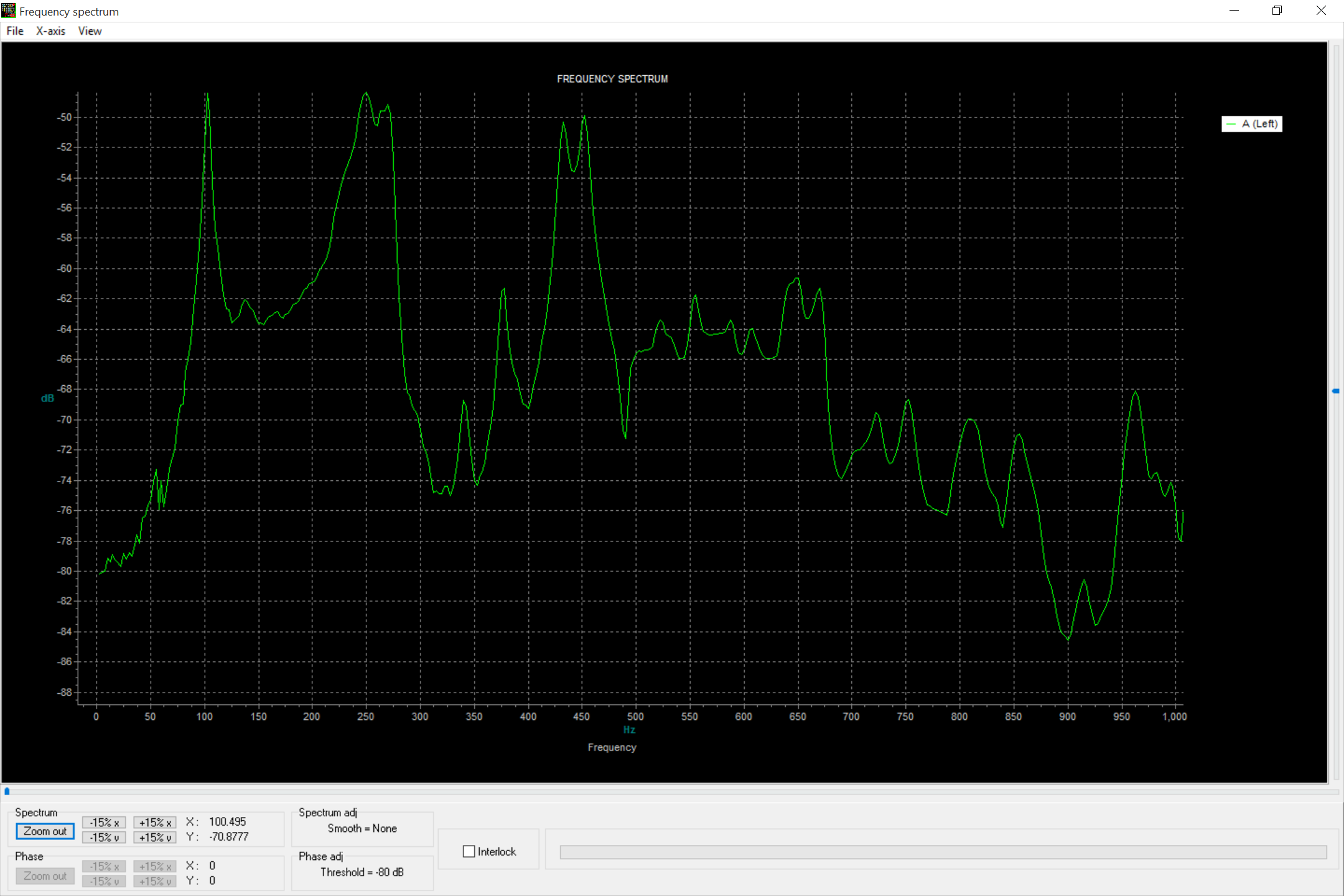Click Phase +15% x button

click(x=155, y=866)
